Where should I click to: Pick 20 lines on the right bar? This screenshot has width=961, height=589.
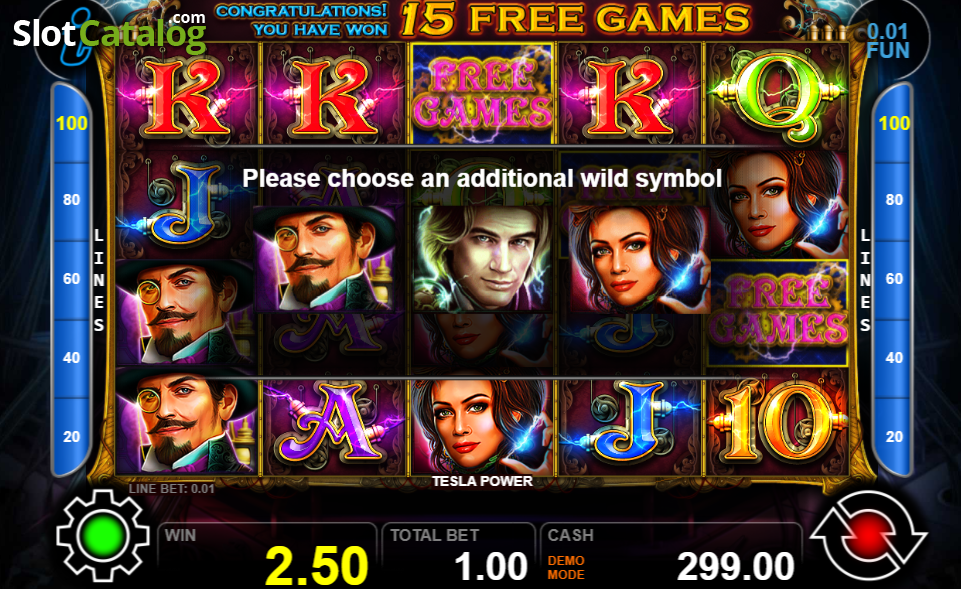coord(894,436)
